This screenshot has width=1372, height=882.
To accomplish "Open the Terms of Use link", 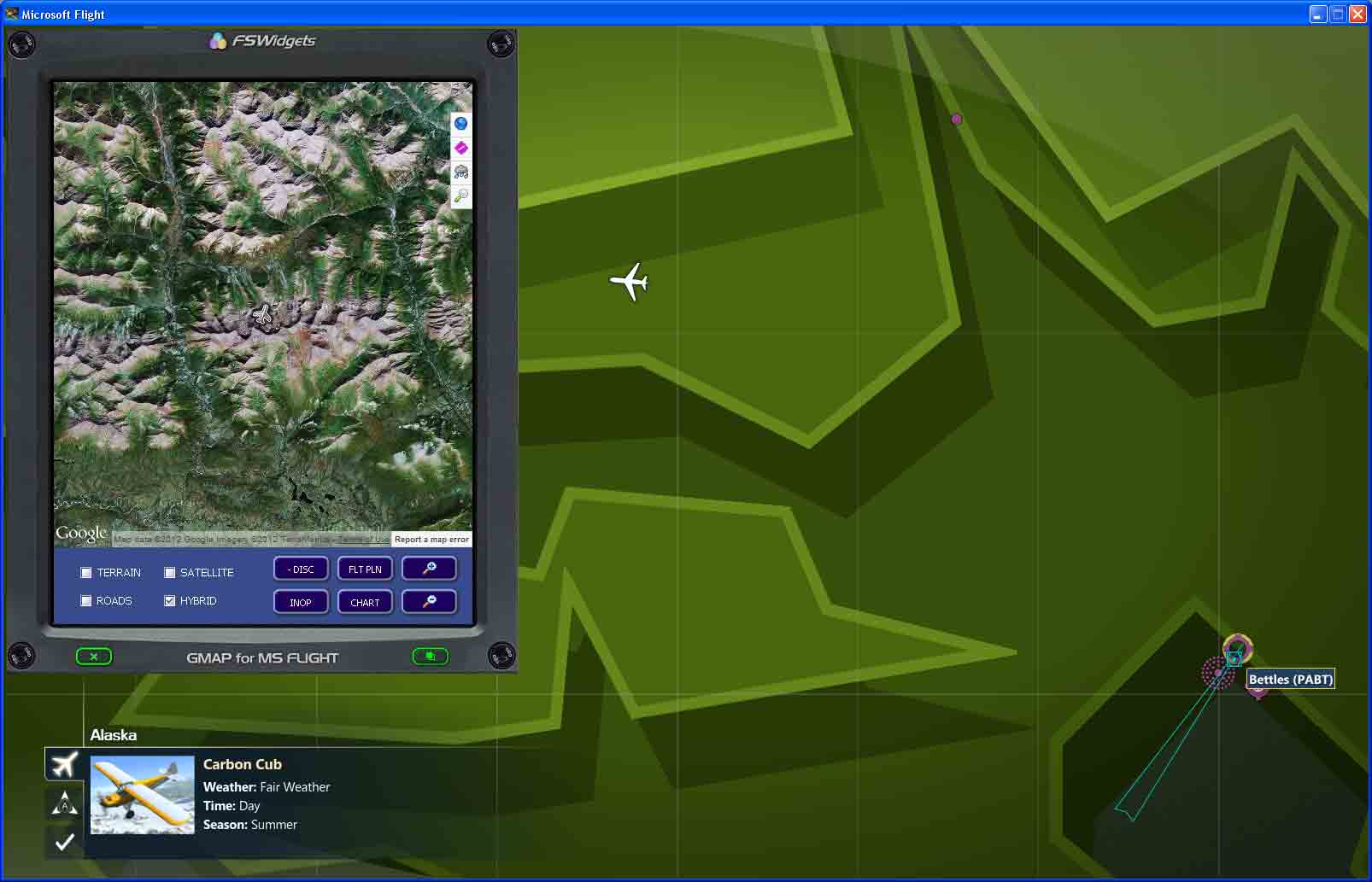I will tap(363, 540).
